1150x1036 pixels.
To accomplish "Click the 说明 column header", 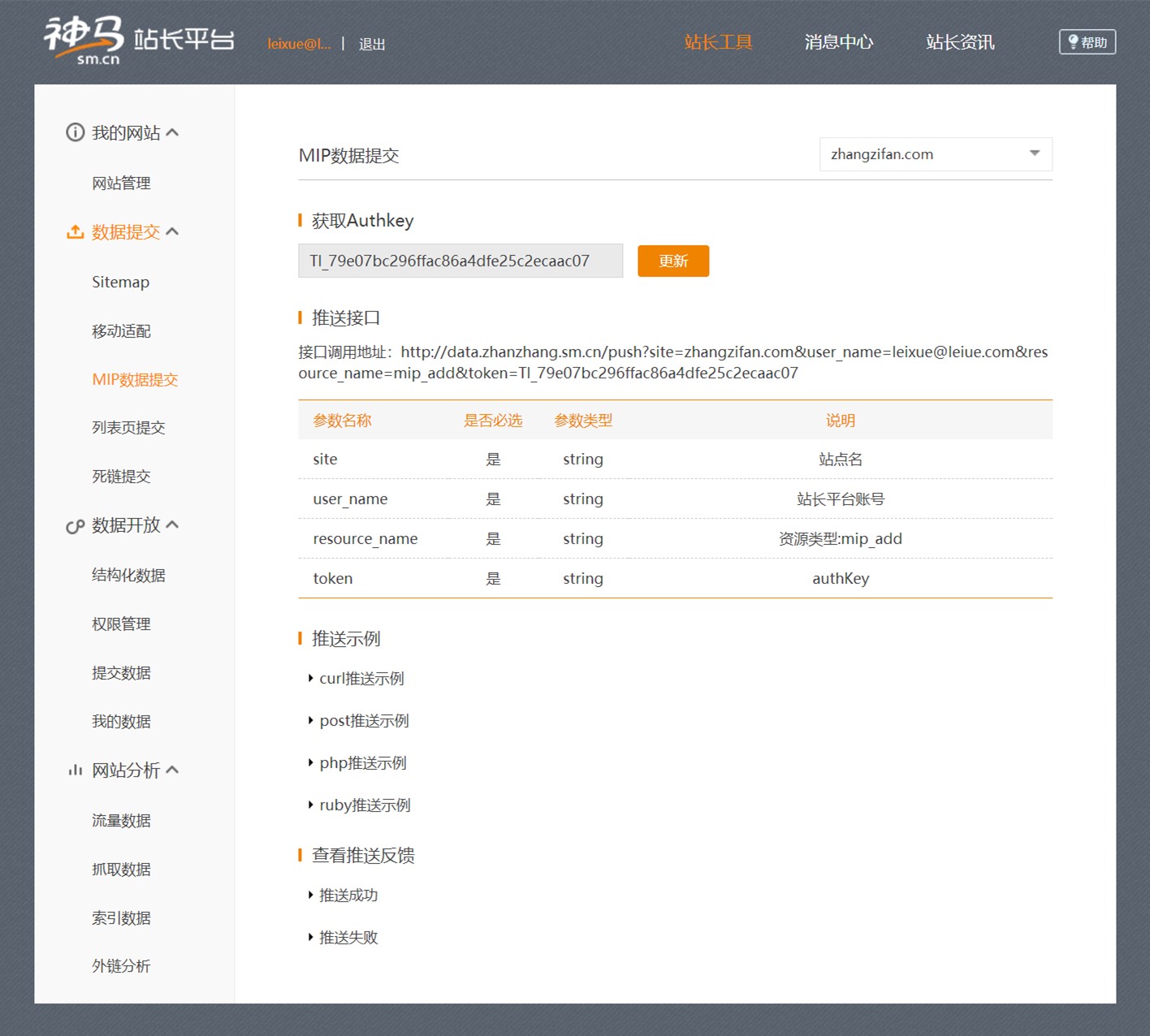I will [x=841, y=420].
